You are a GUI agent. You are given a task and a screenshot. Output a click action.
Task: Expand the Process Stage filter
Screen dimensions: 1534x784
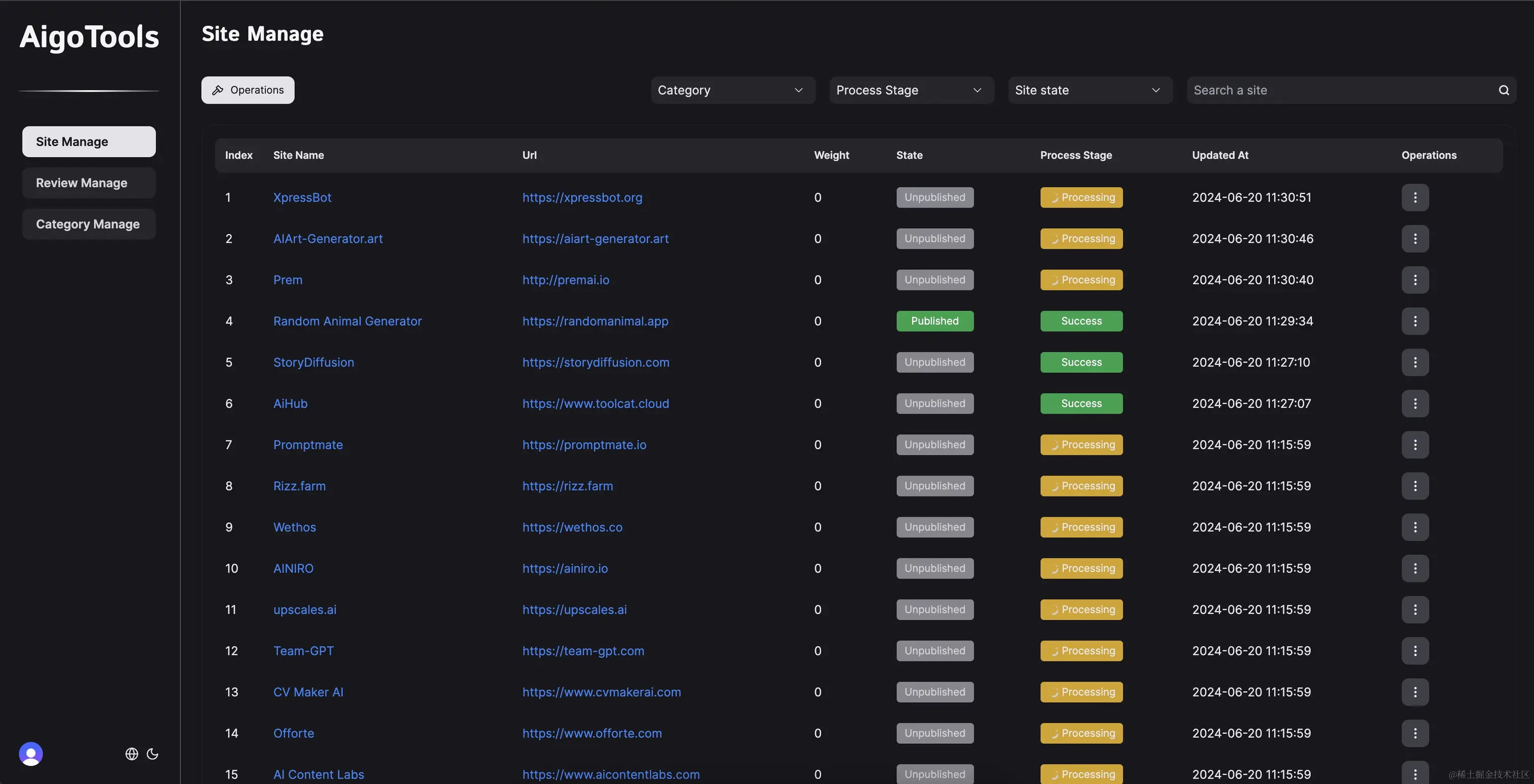910,90
